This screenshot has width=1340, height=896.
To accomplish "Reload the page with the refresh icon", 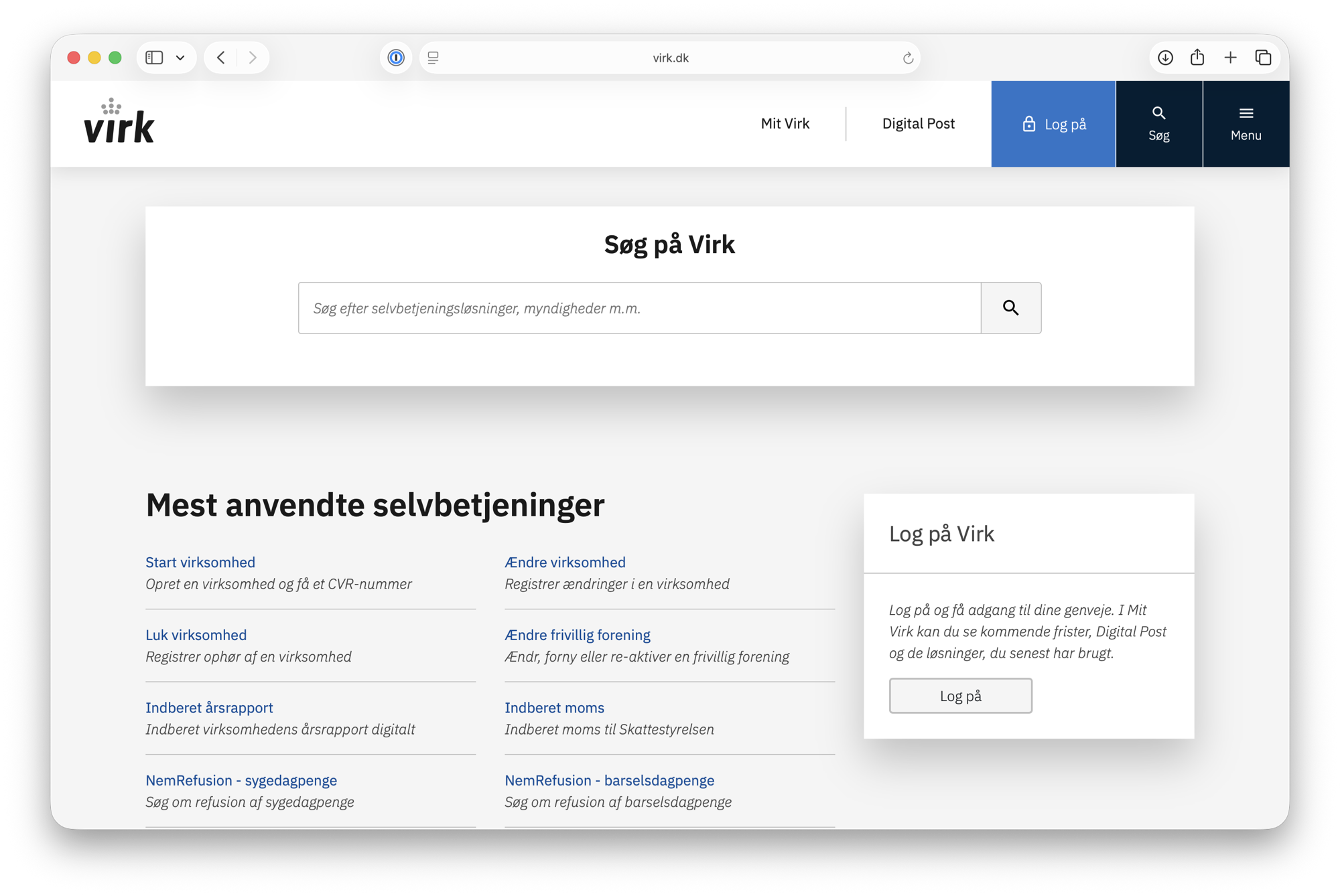I will pyautogui.click(x=908, y=58).
